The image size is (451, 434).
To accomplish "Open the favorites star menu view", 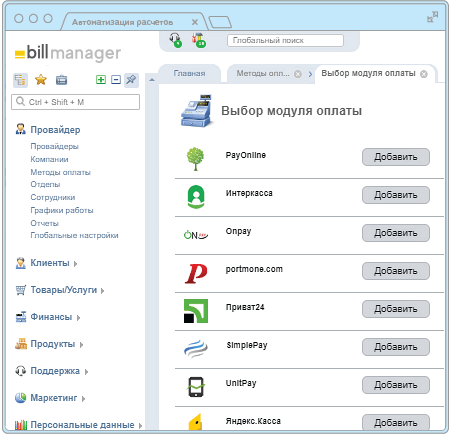I will 41,80.
